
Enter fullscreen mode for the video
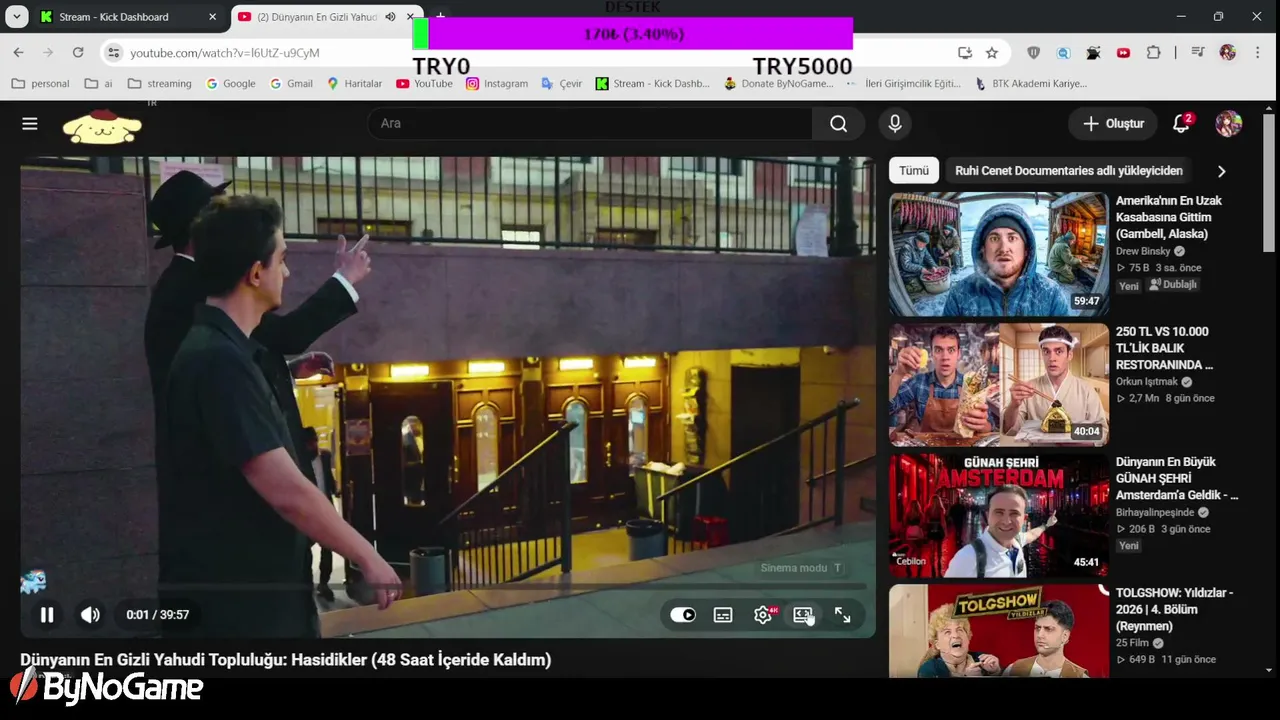(843, 615)
